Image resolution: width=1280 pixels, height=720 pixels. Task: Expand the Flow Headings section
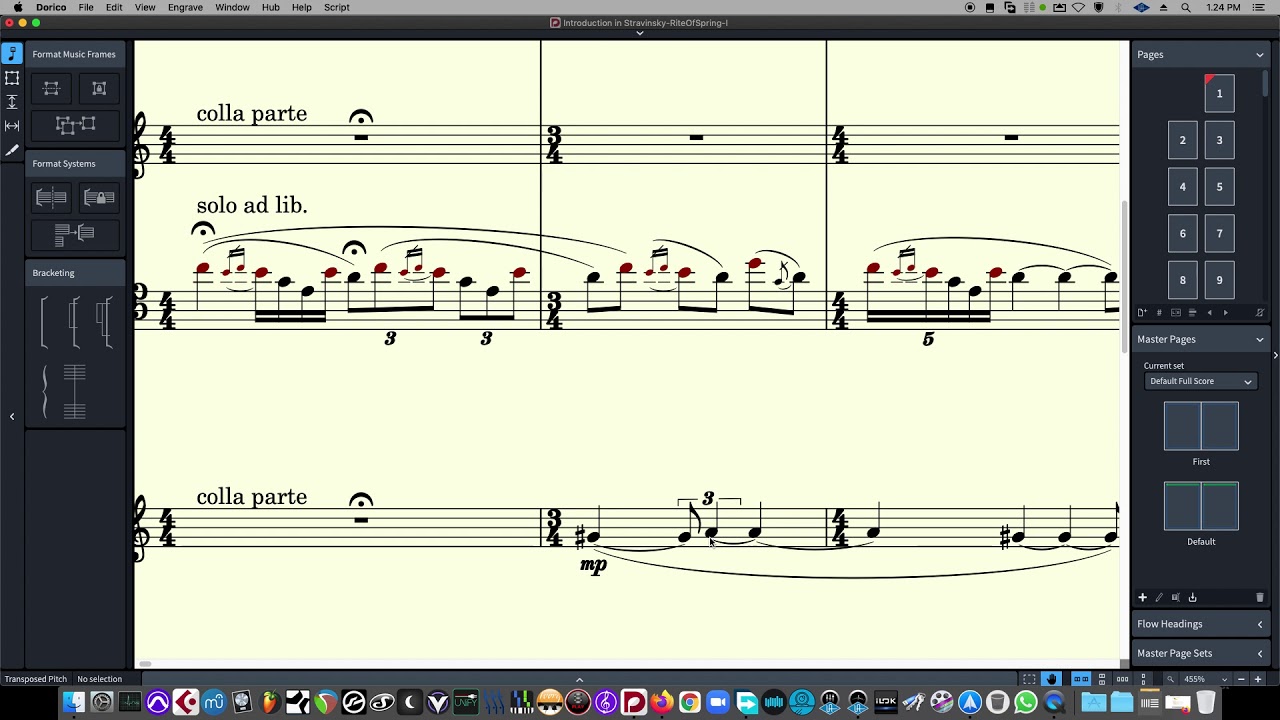click(x=1260, y=624)
